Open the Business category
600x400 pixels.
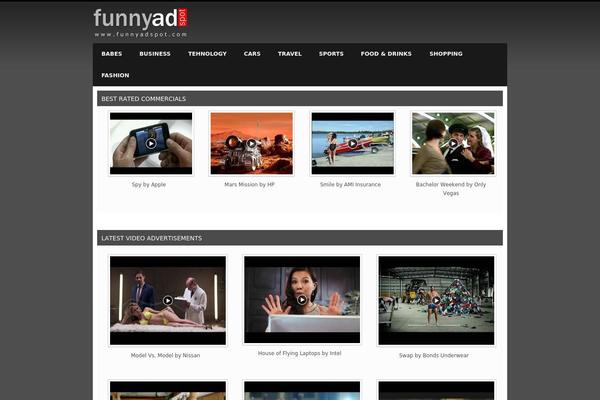point(155,54)
